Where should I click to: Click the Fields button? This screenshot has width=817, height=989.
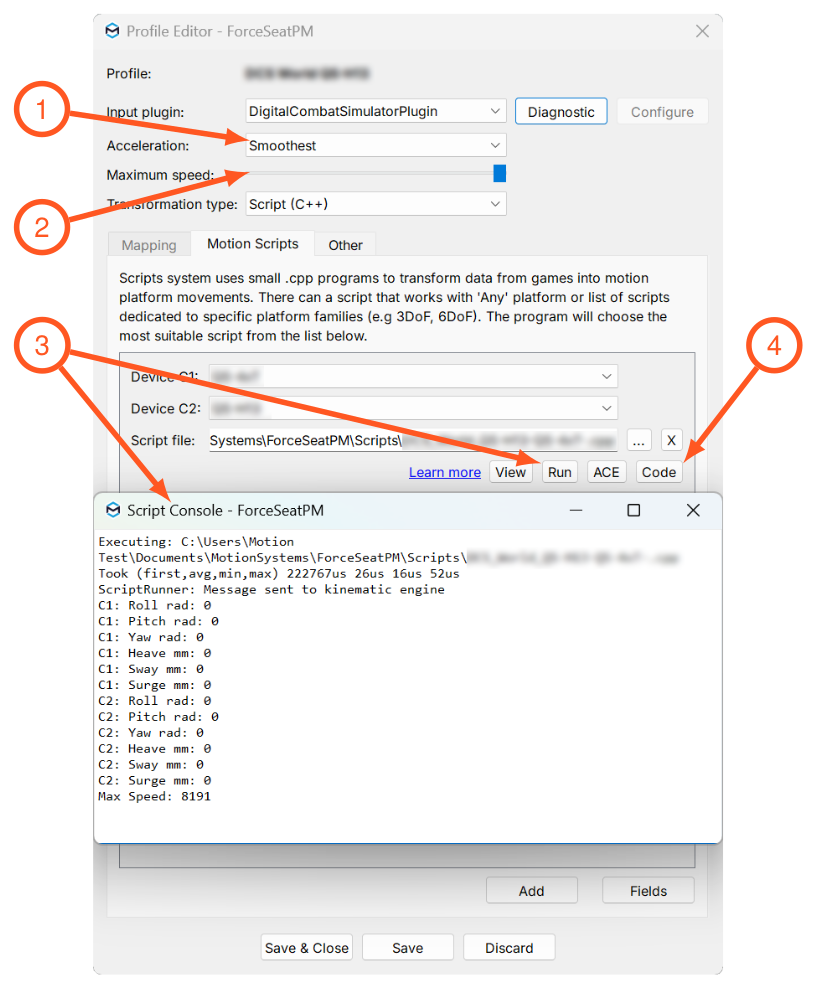649,891
